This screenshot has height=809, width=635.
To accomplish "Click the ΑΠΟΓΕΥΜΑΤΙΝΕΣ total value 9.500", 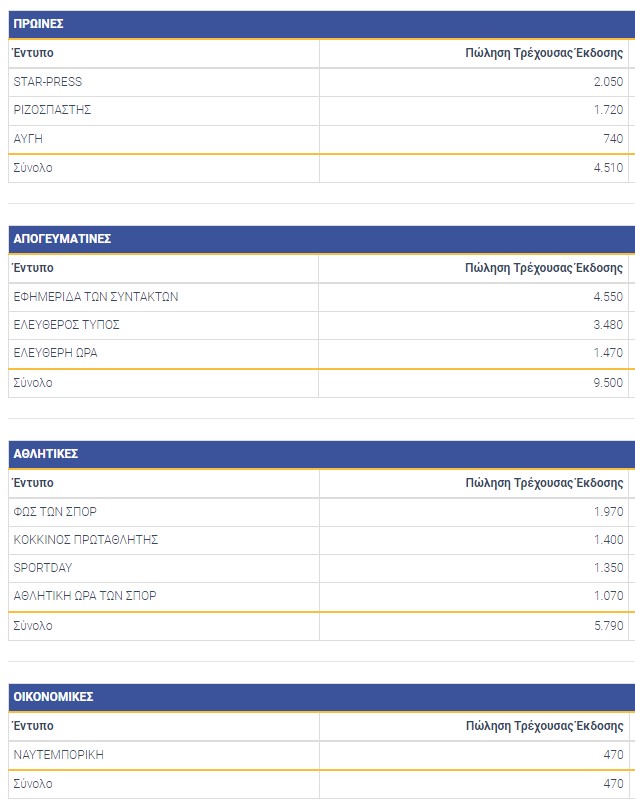I will [x=606, y=383].
